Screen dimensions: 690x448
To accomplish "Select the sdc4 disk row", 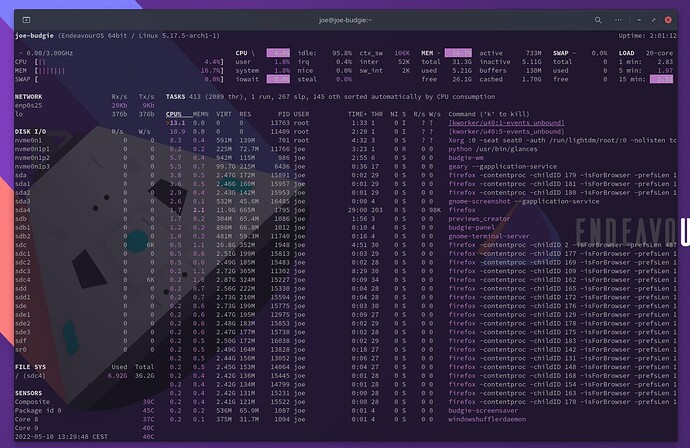I will pos(84,280).
